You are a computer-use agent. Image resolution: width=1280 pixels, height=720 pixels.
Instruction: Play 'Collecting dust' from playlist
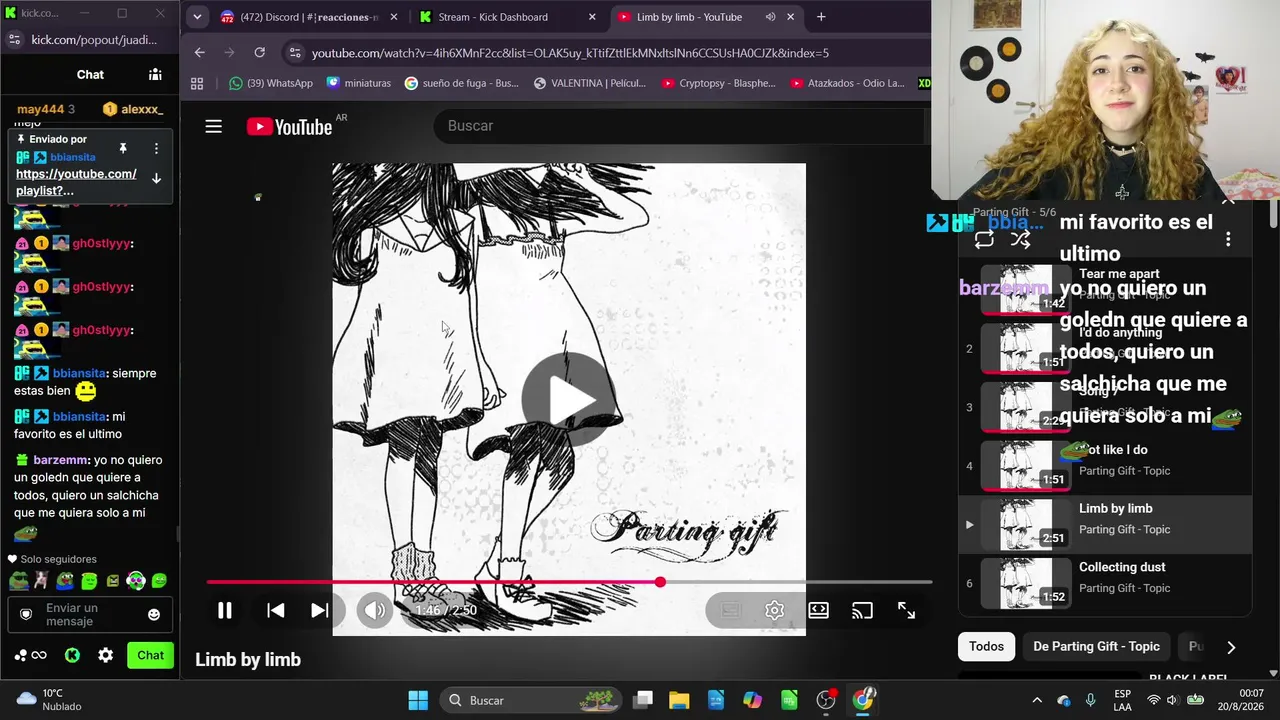point(1105,582)
